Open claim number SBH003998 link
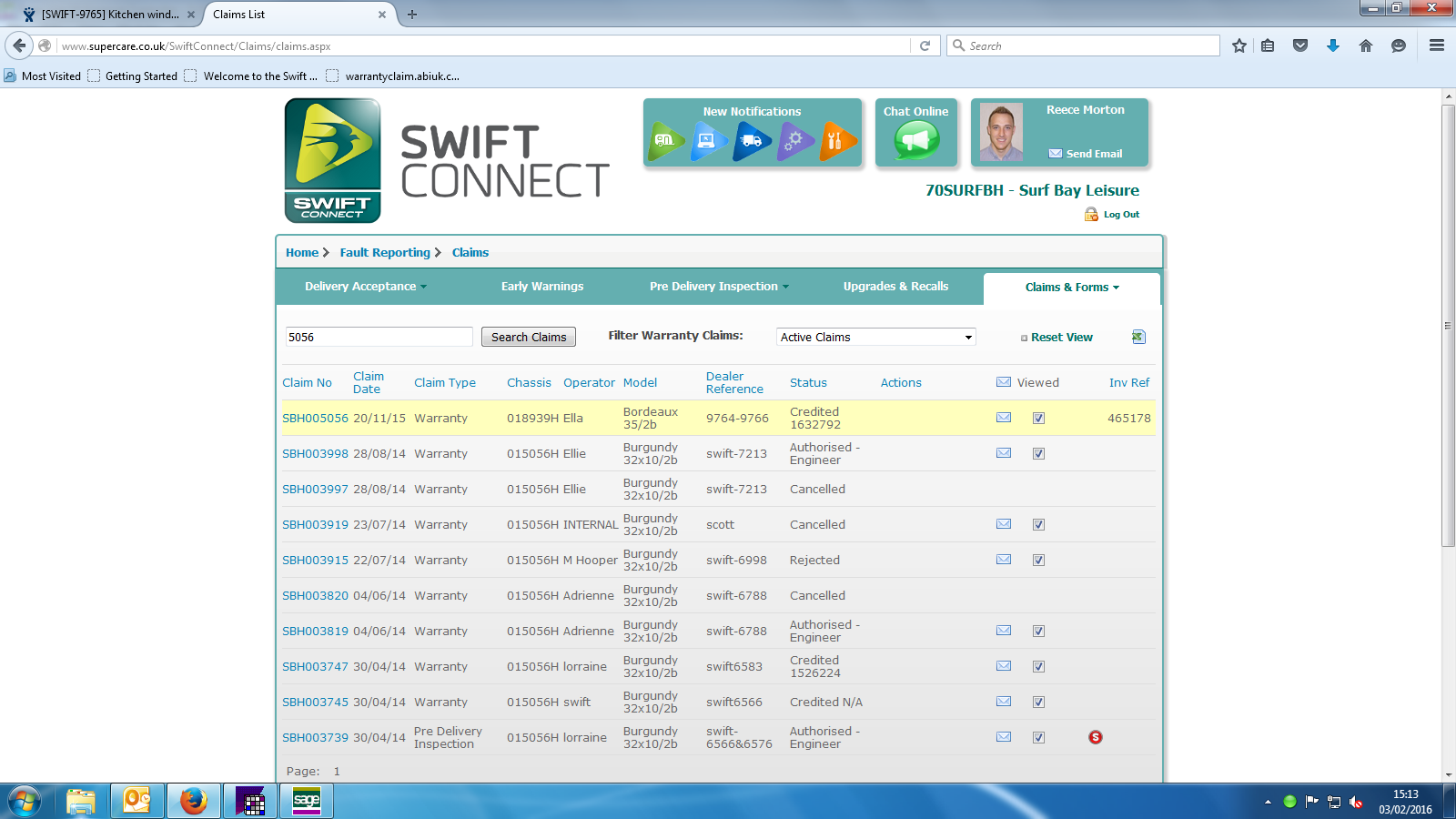 [x=315, y=454]
